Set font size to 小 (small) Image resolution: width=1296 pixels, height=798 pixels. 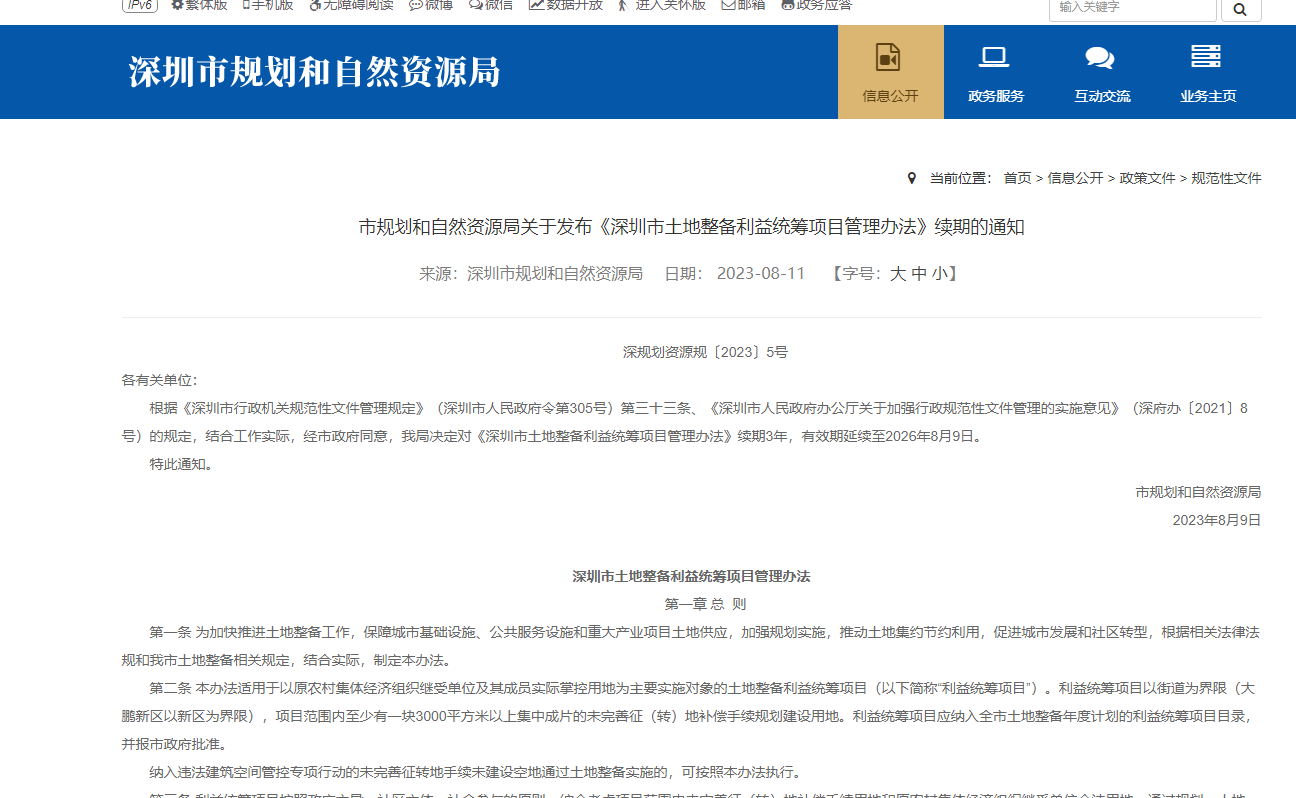click(939, 274)
